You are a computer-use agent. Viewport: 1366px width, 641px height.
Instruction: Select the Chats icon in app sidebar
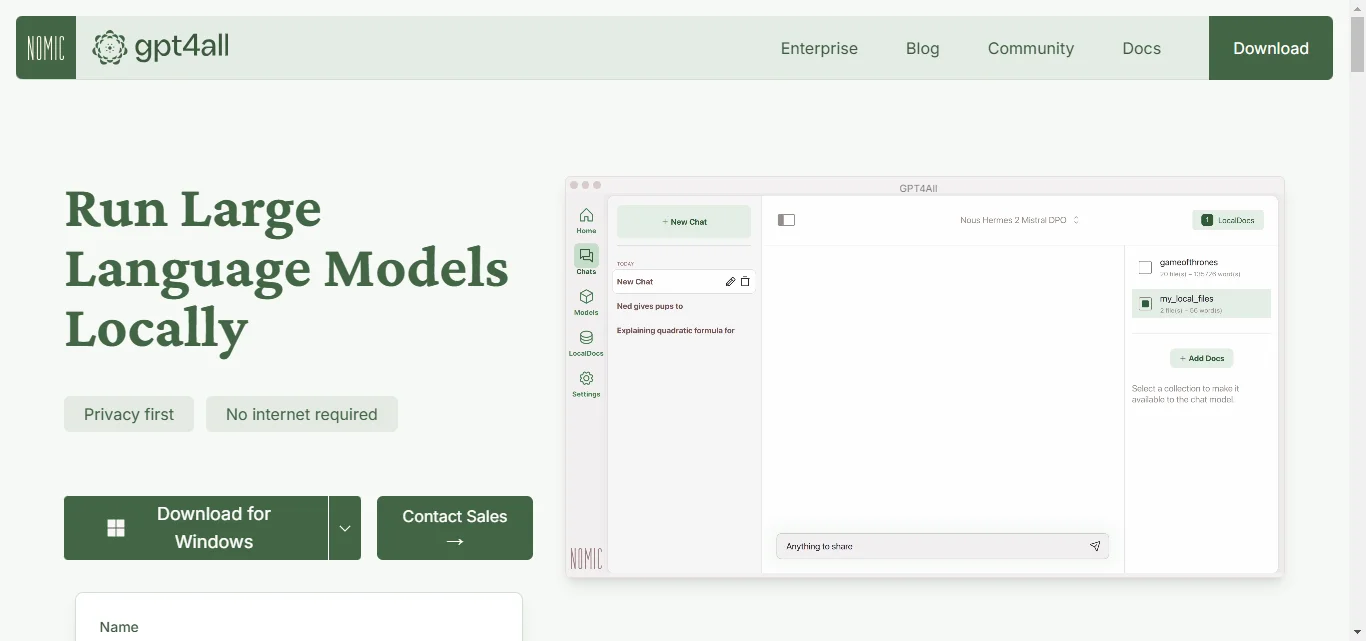coord(586,261)
